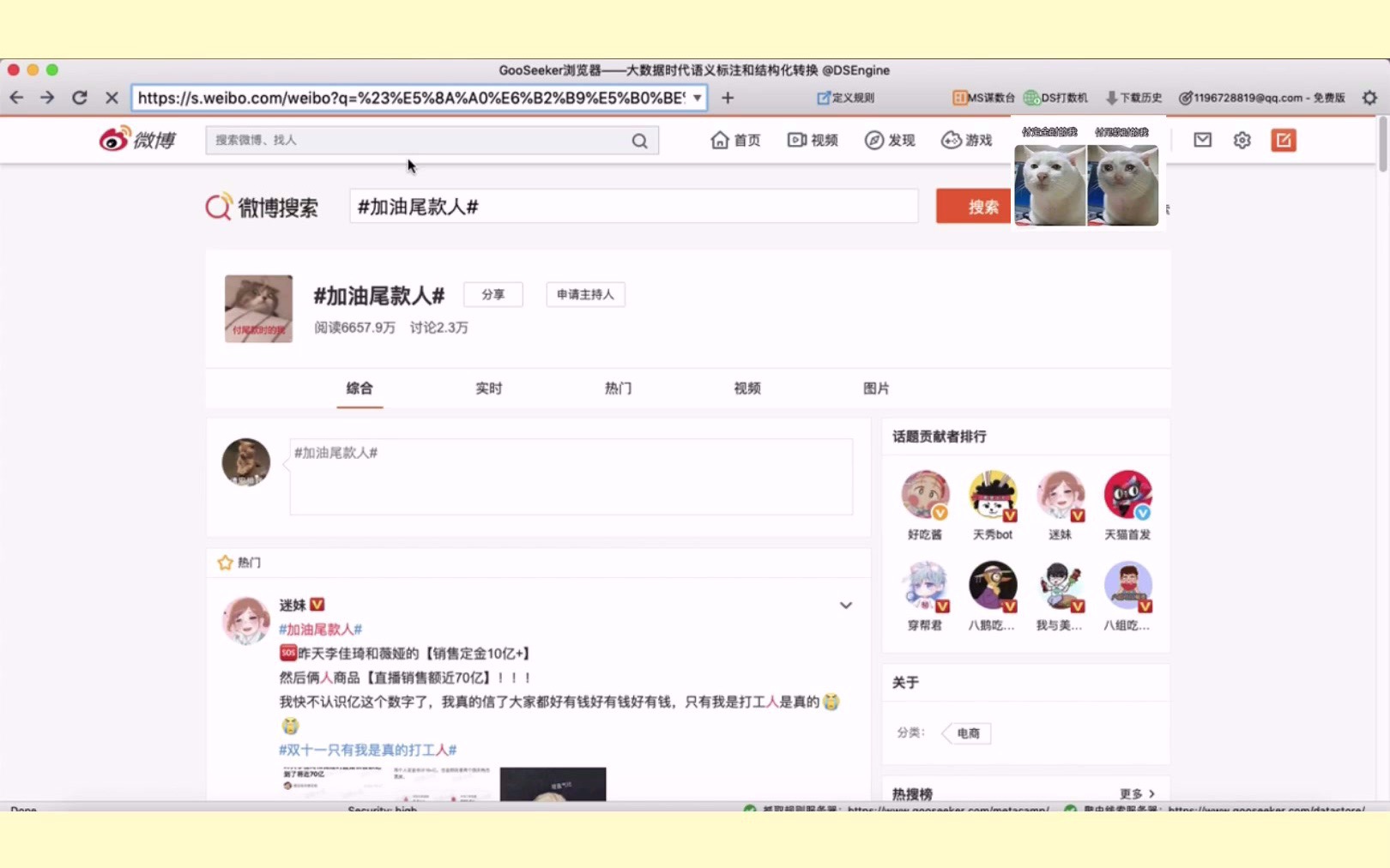The image size is (1390, 868).
Task: Stop page loading with the X icon
Action: [x=112, y=98]
